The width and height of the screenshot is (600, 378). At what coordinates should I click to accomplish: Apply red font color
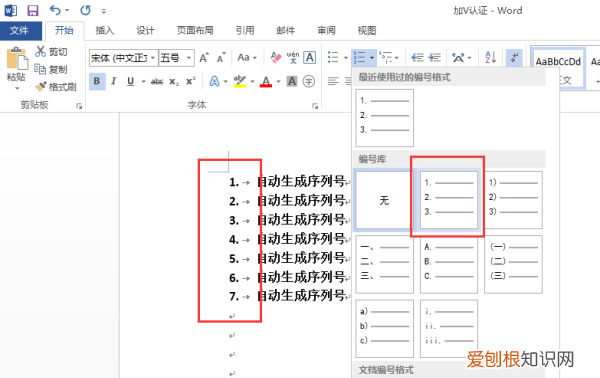pyautogui.click(x=266, y=81)
